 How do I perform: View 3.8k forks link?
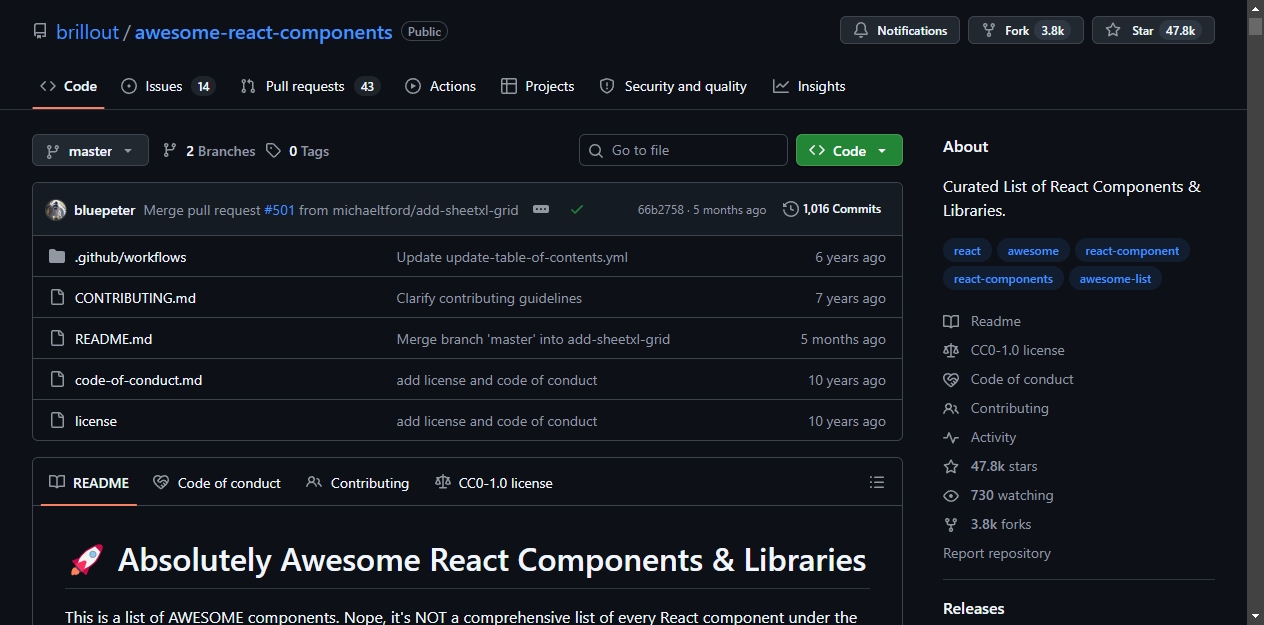pos(987,524)
